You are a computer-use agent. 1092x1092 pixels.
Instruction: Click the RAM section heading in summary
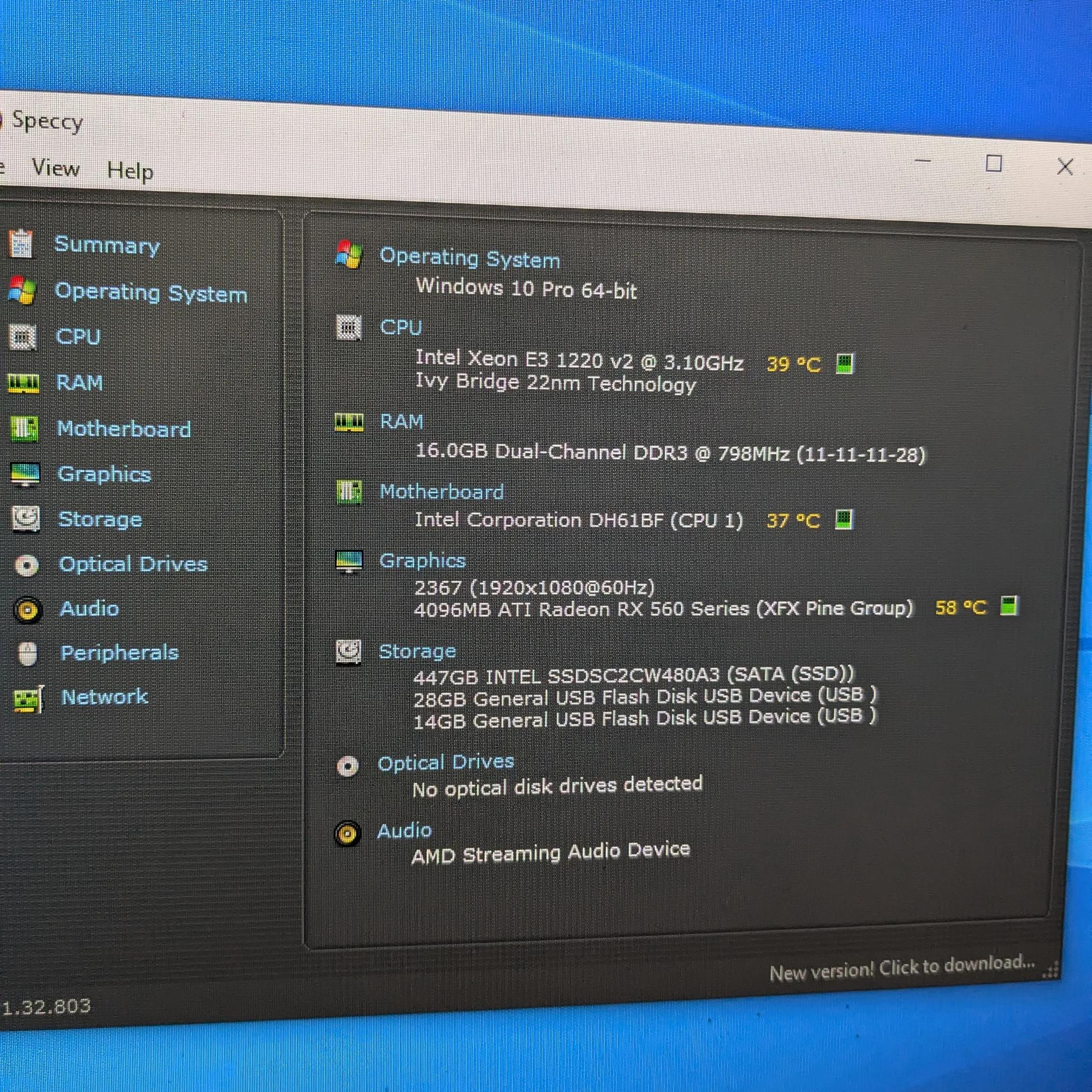pos(402,421)
